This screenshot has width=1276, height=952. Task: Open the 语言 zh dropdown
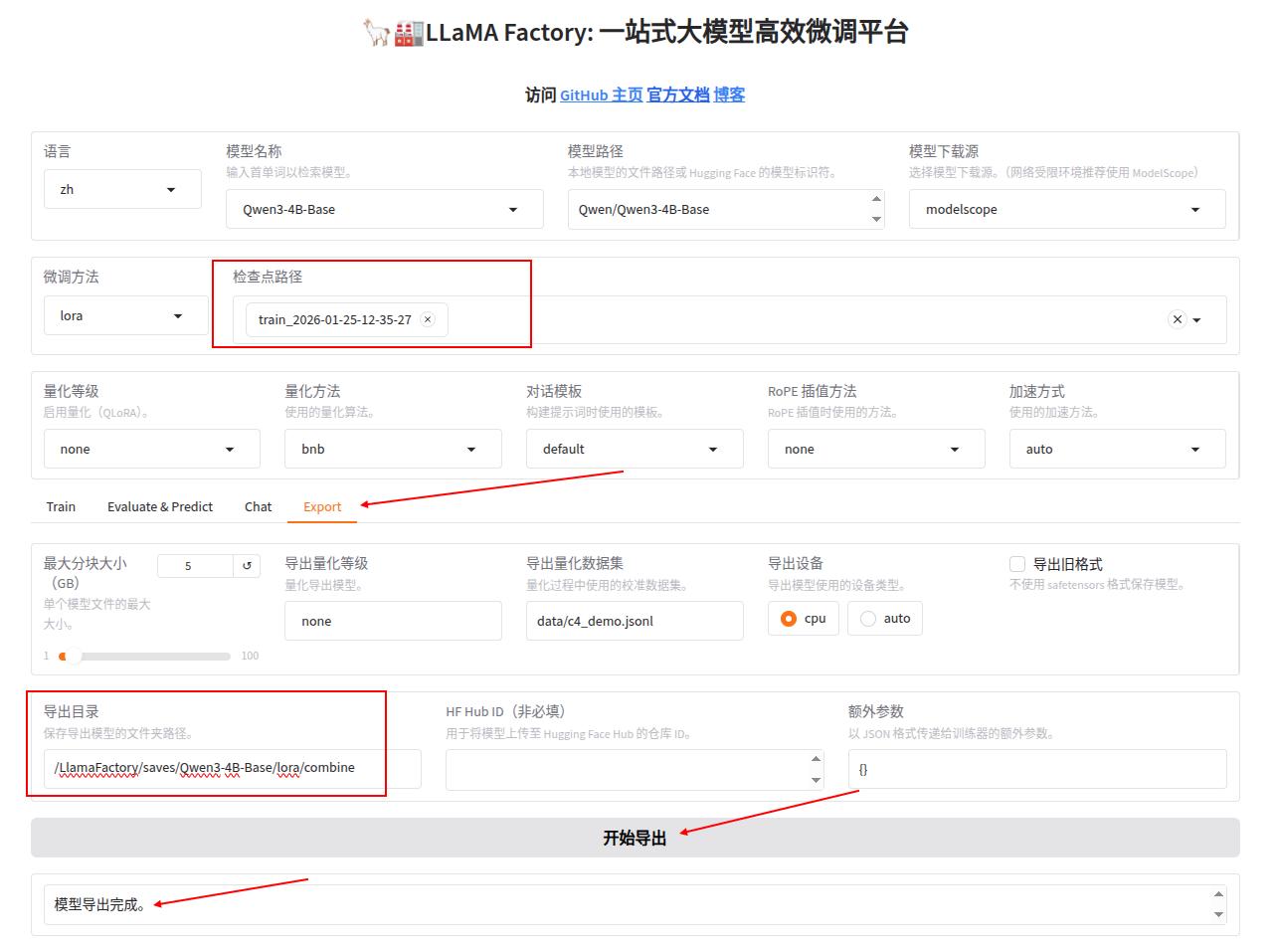click(x=123, y=189)
